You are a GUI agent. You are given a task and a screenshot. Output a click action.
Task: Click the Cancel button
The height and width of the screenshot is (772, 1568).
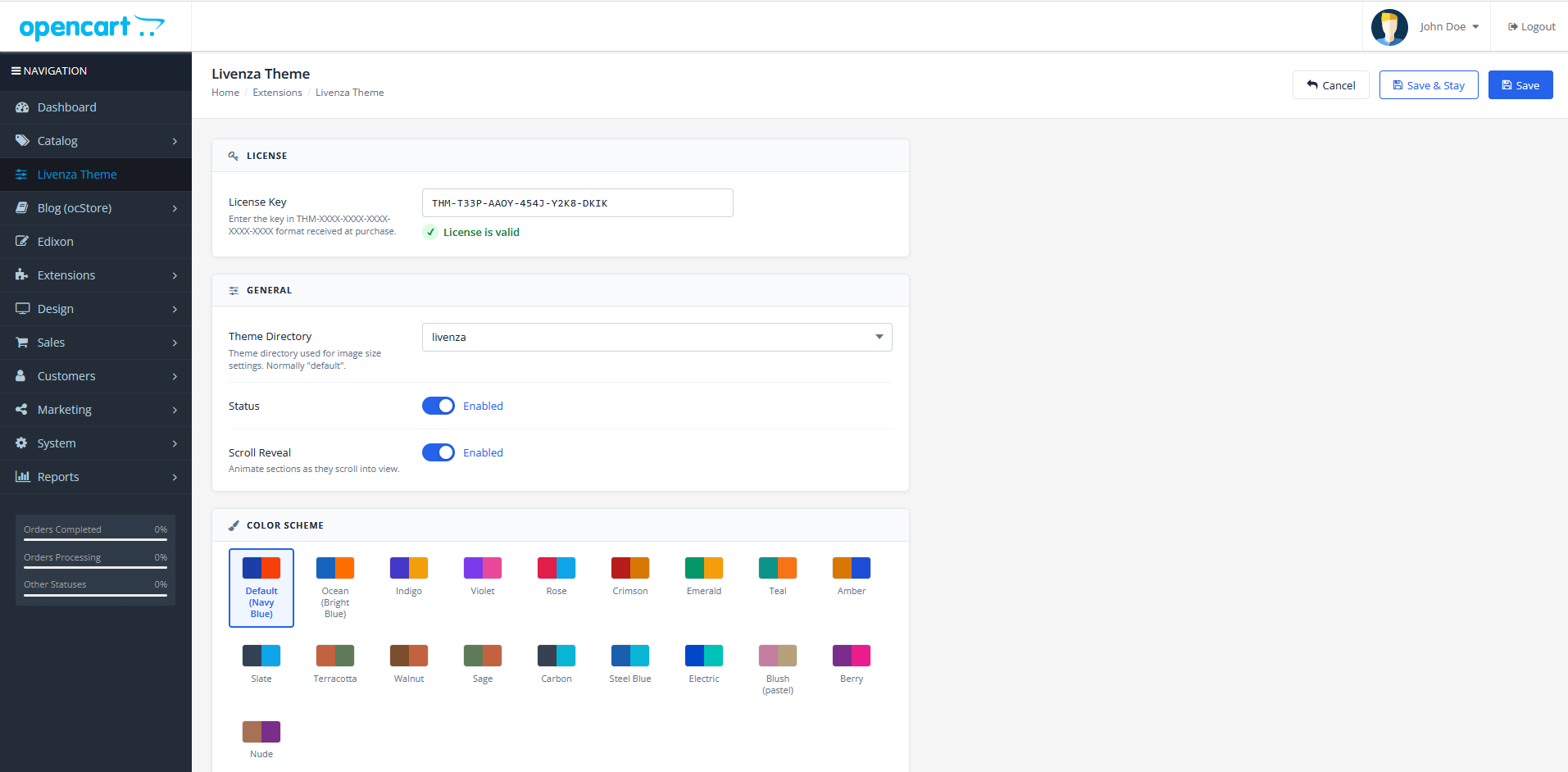1330,85
